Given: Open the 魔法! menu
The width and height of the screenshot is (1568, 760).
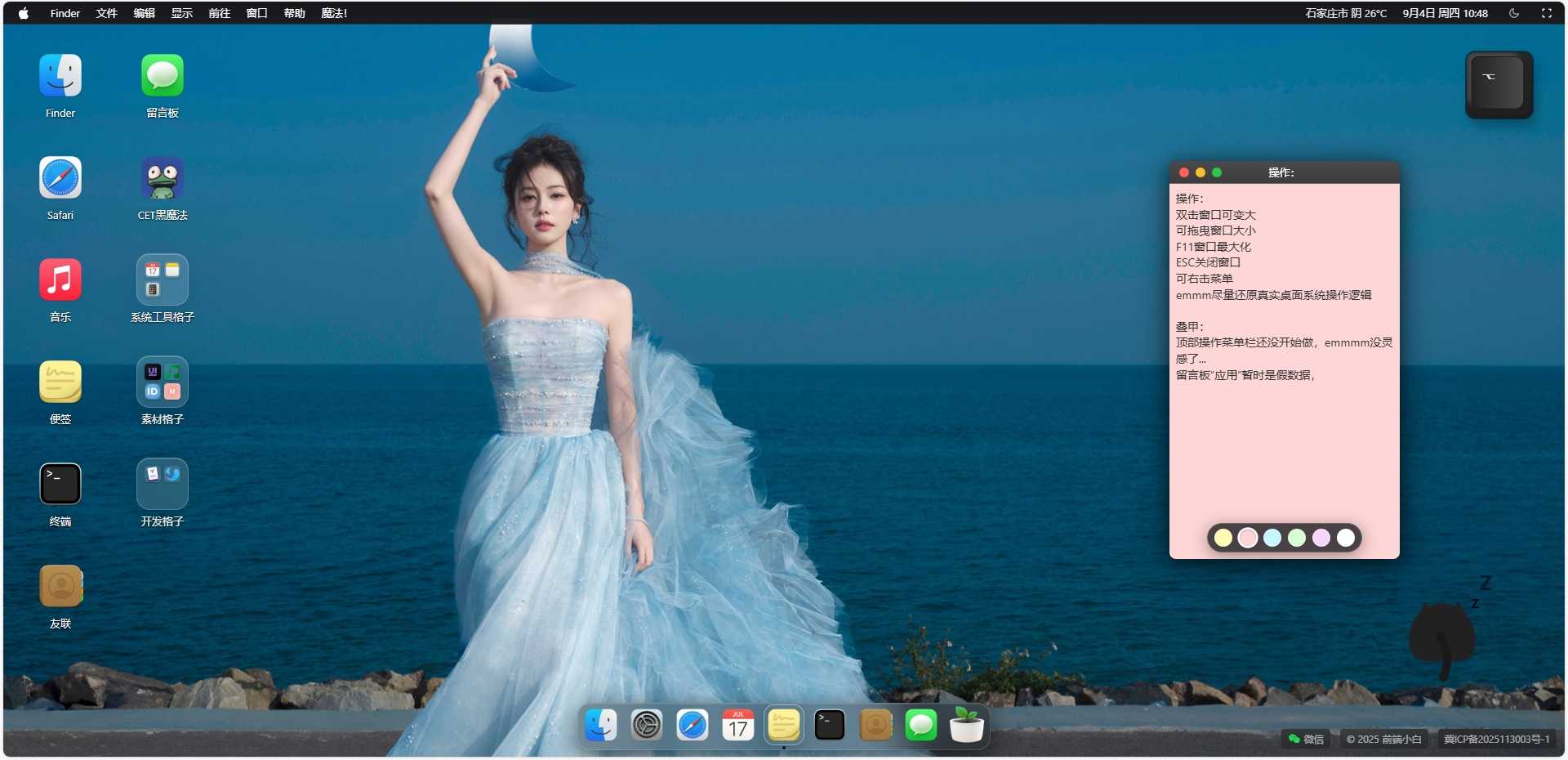Looking at the screenshot, I should pyautogui.click(x=334, y=13).
